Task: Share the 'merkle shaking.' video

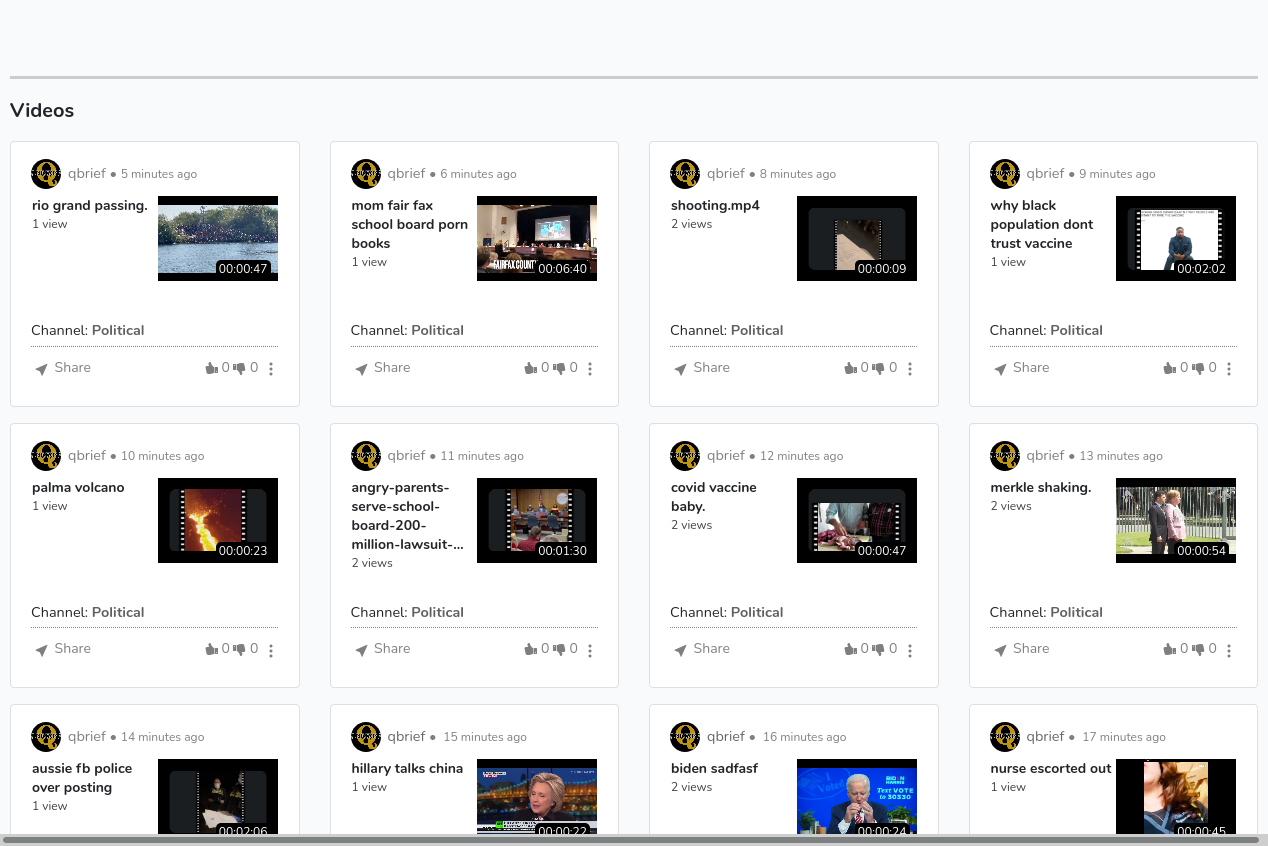Action: pyautogui.click(x=1021, y=649)
